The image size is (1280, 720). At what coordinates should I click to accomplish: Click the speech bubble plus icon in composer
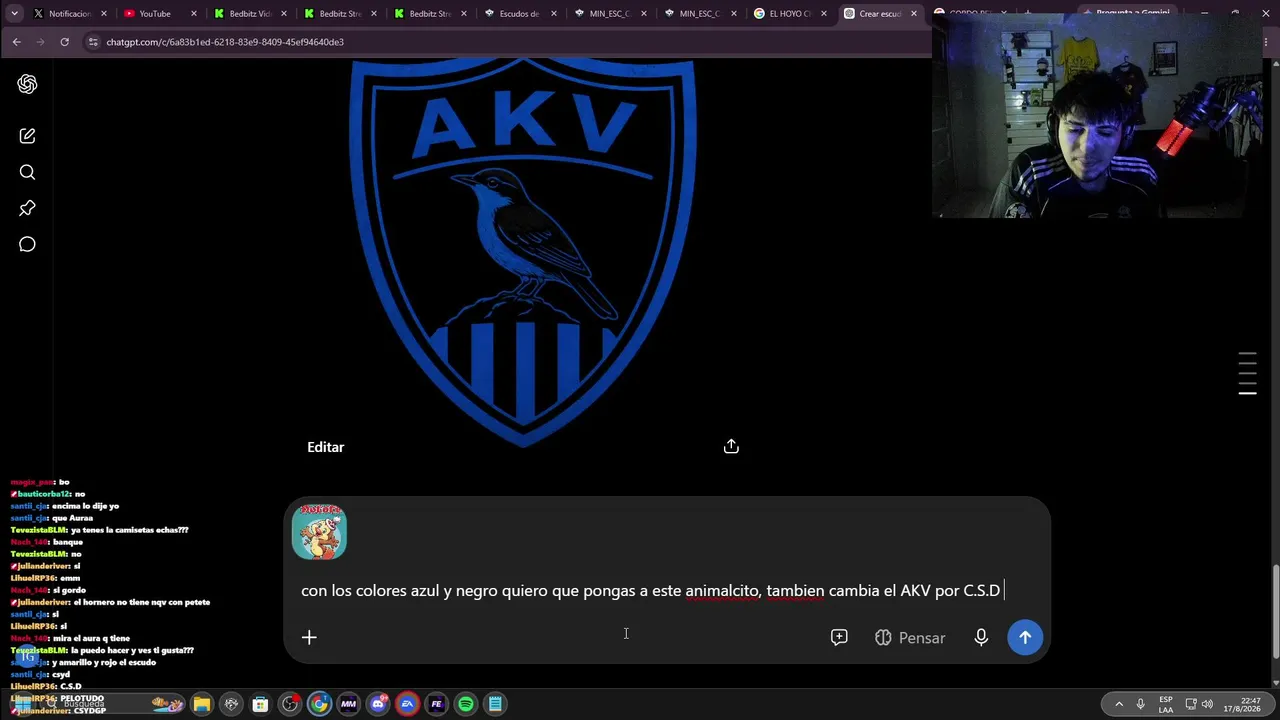(x=839, y=637)
